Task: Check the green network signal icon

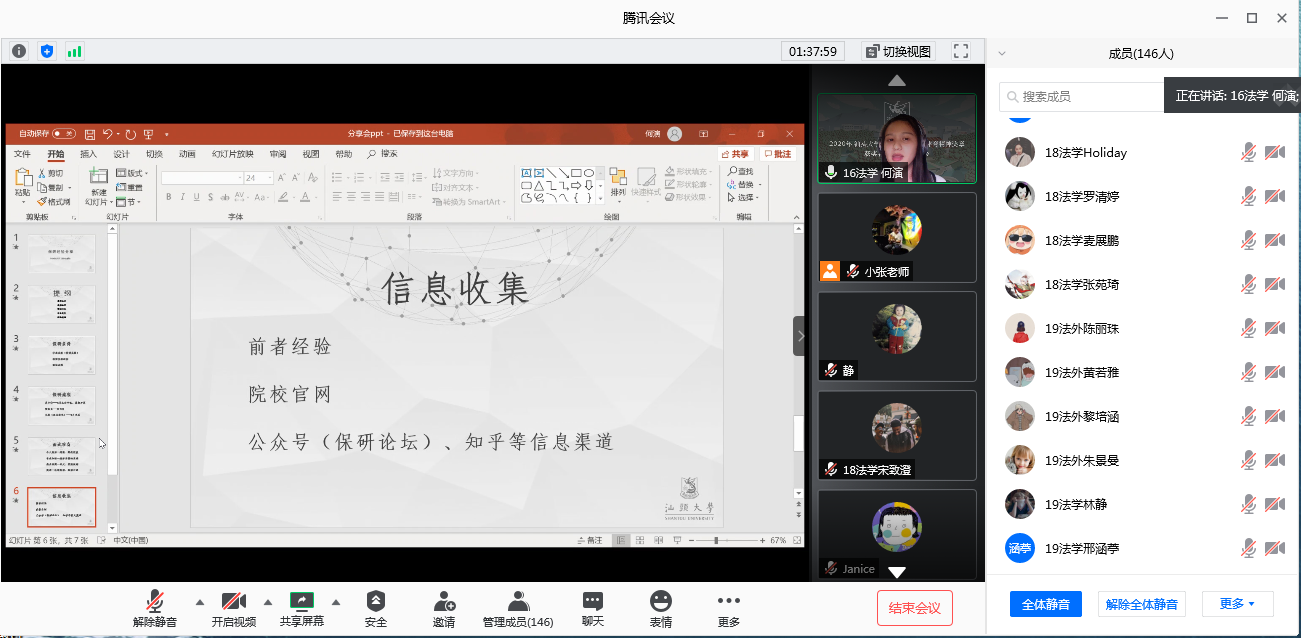Action: 75,51
